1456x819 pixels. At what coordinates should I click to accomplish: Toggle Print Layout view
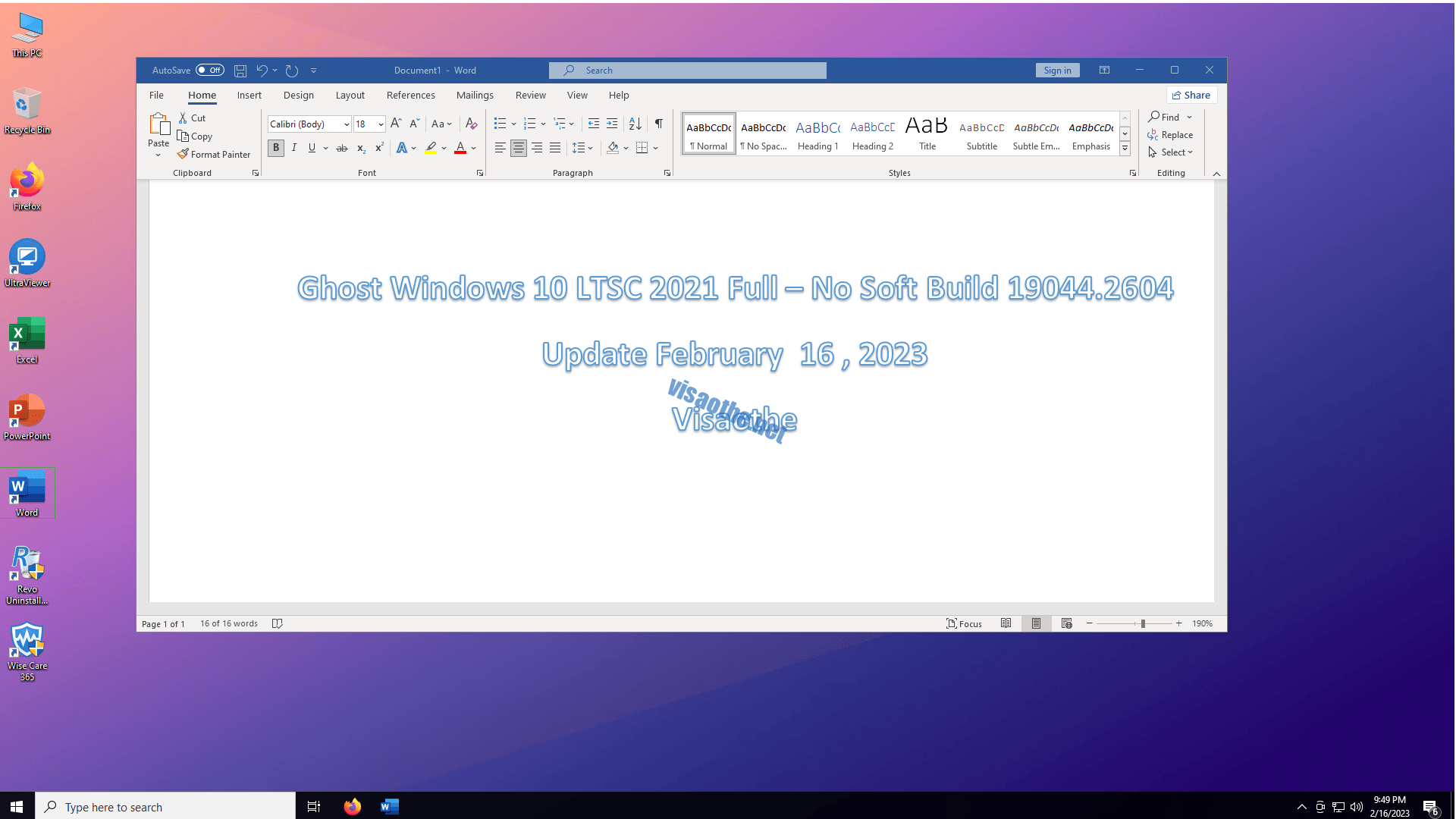point(1036,623)
